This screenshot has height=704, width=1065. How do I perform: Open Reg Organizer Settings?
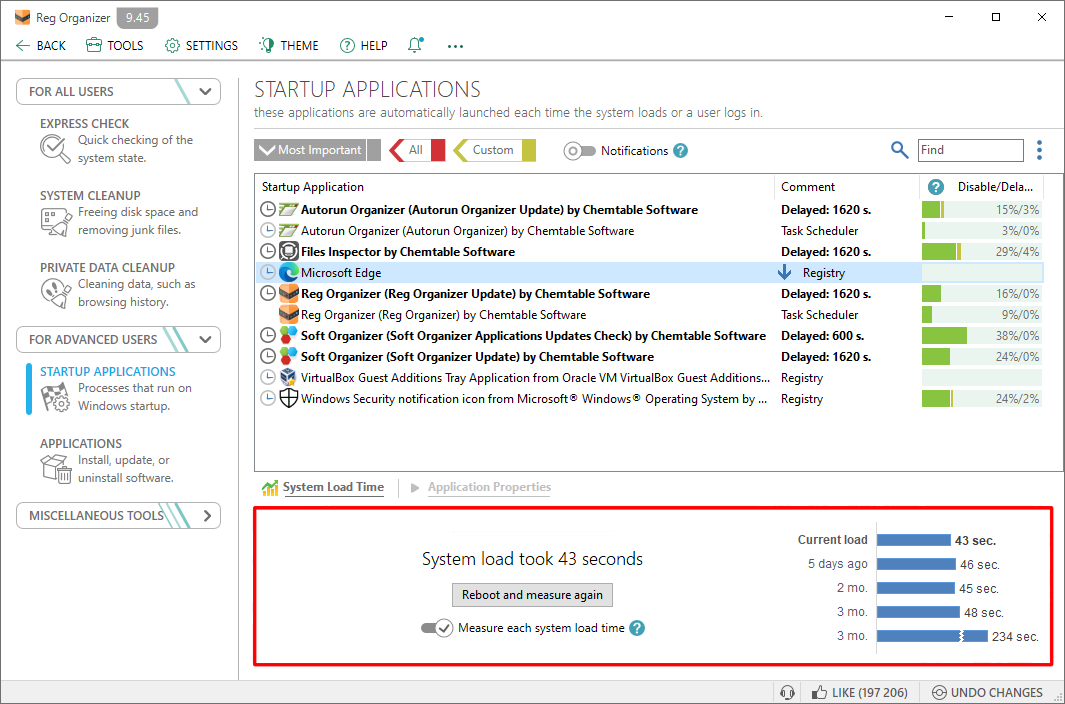click(x=201, y=45)
